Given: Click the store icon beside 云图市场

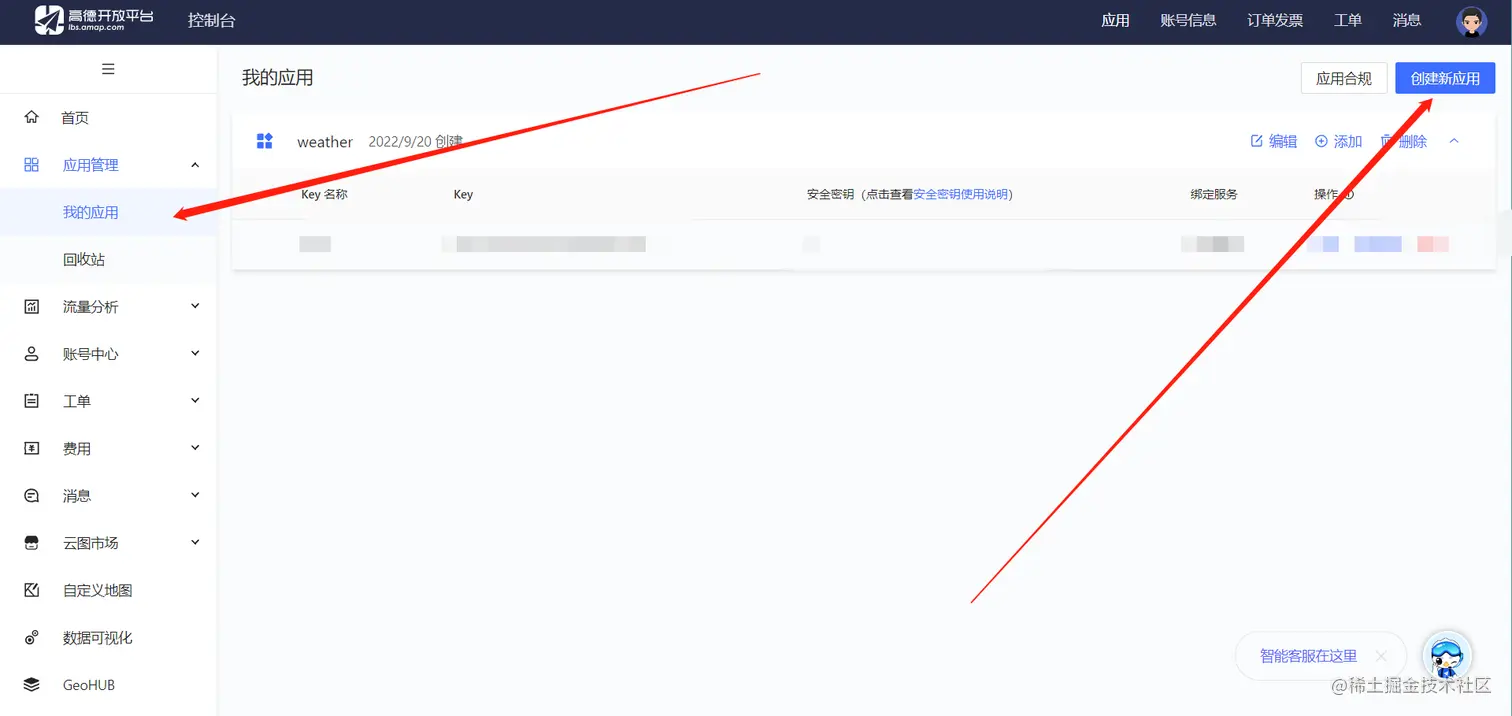Looking at the screenshot, I should click(x=32, y=543).
